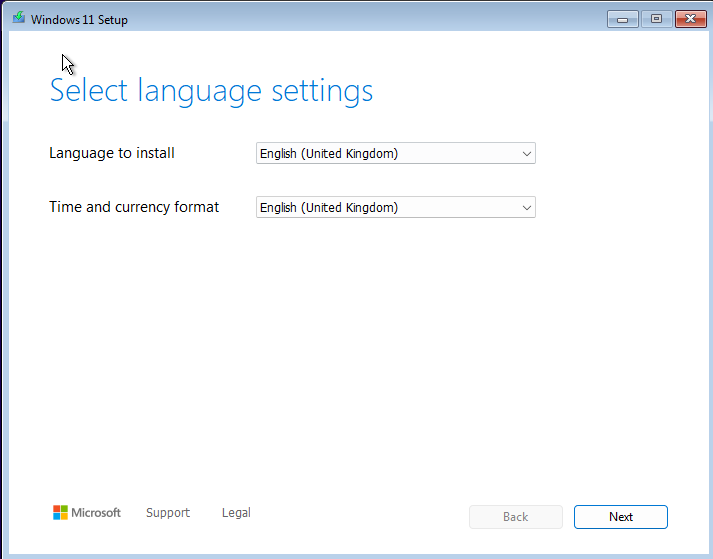
Task: Click the "Time and currency format" label
Action: [134, 207]
